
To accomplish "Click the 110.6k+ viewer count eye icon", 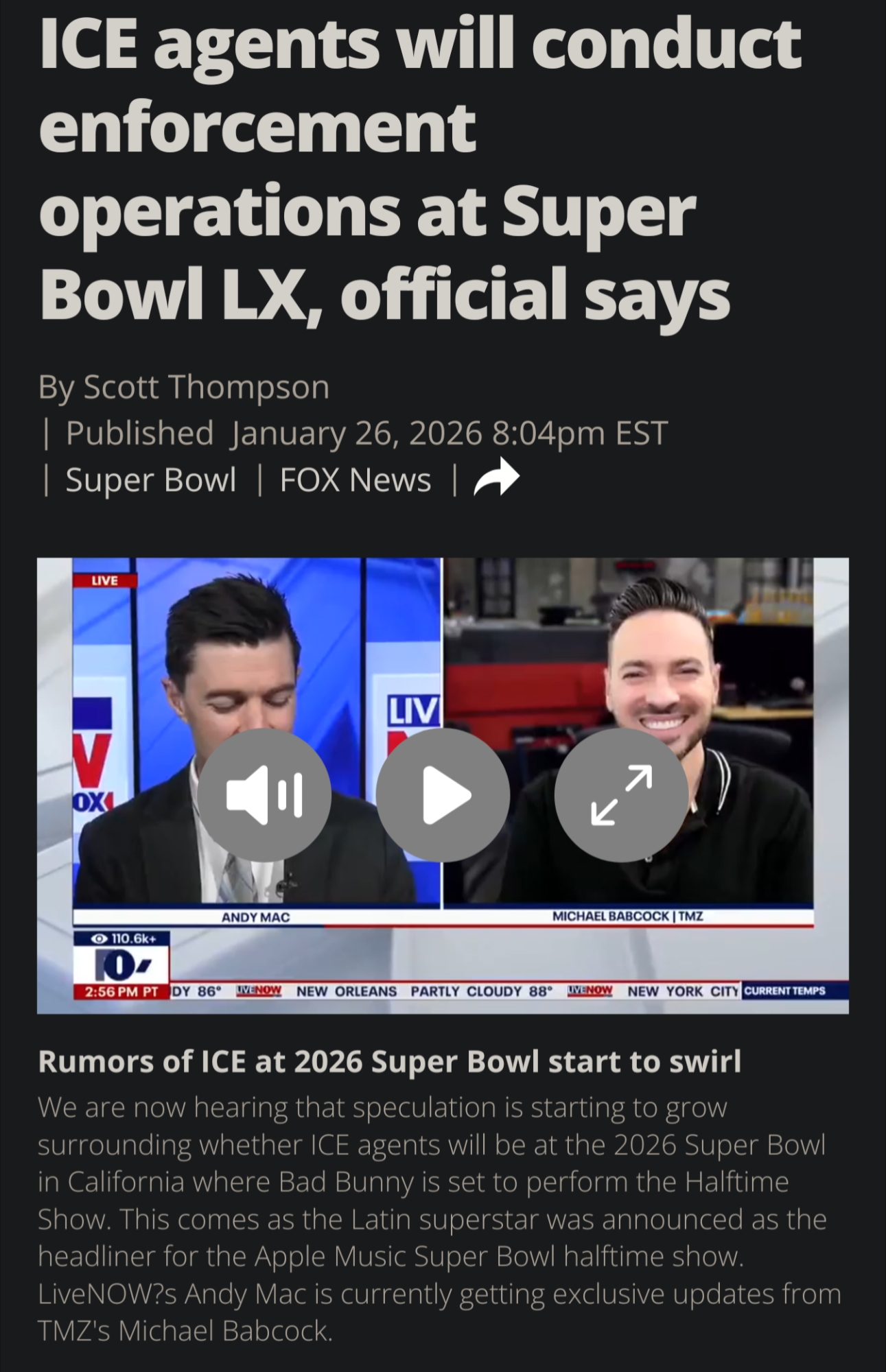I will pos(100,938).
